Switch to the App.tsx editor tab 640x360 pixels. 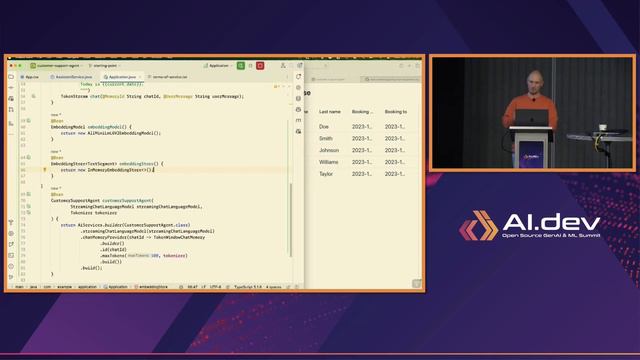pos(30,77)
